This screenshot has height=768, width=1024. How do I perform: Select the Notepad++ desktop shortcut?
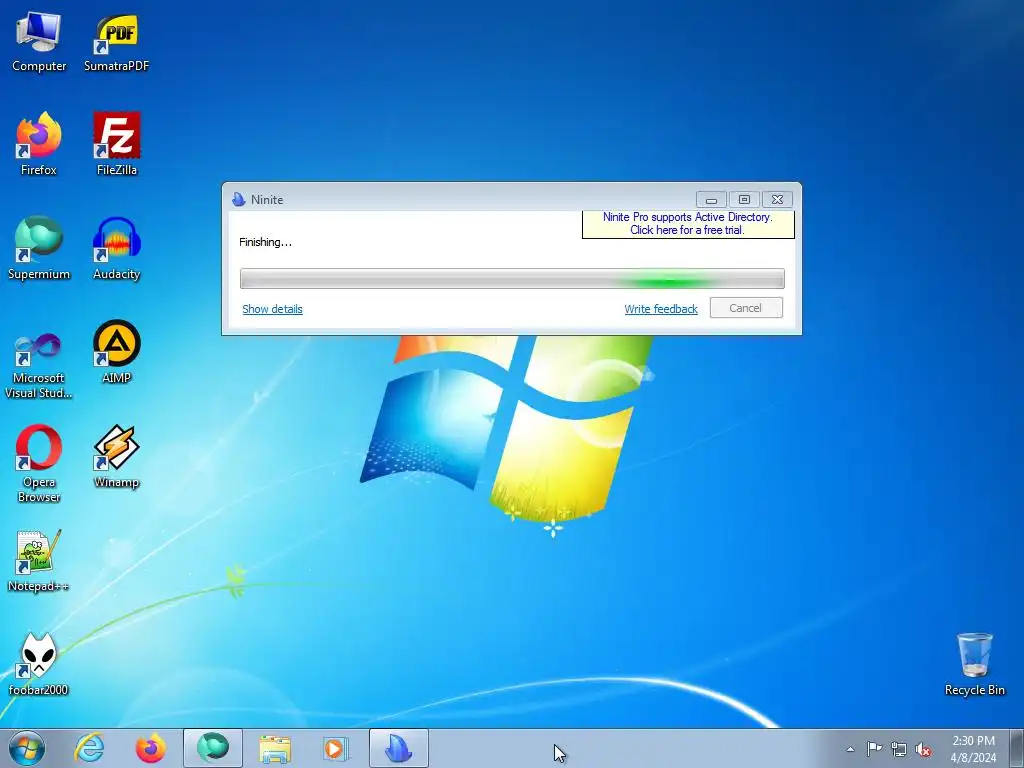(39, 560)
